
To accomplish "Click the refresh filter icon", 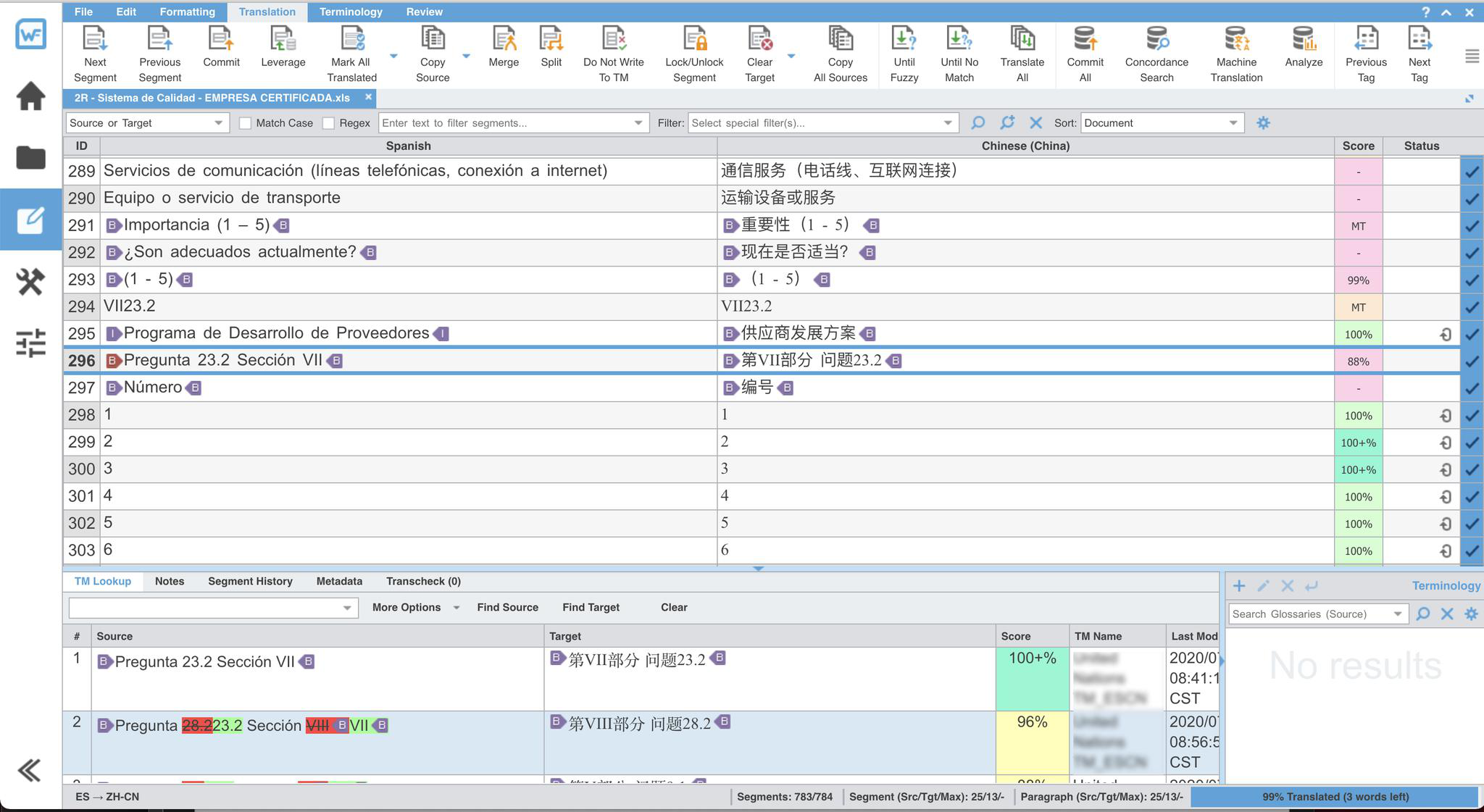I will pyautogui.click(x=1007, y=123).
